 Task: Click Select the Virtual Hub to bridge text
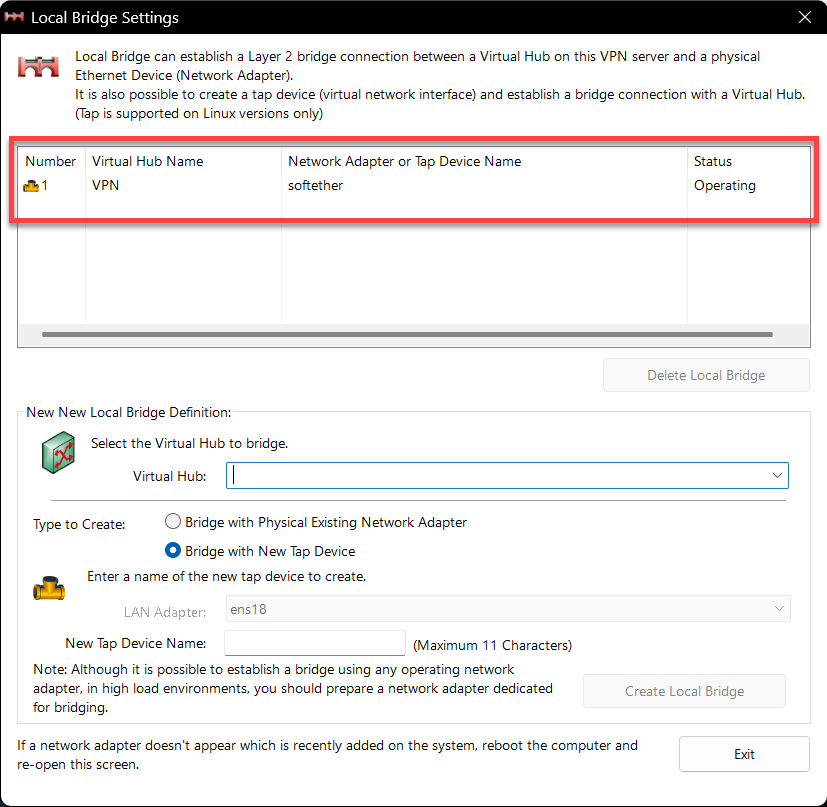[x=189, y=443]
